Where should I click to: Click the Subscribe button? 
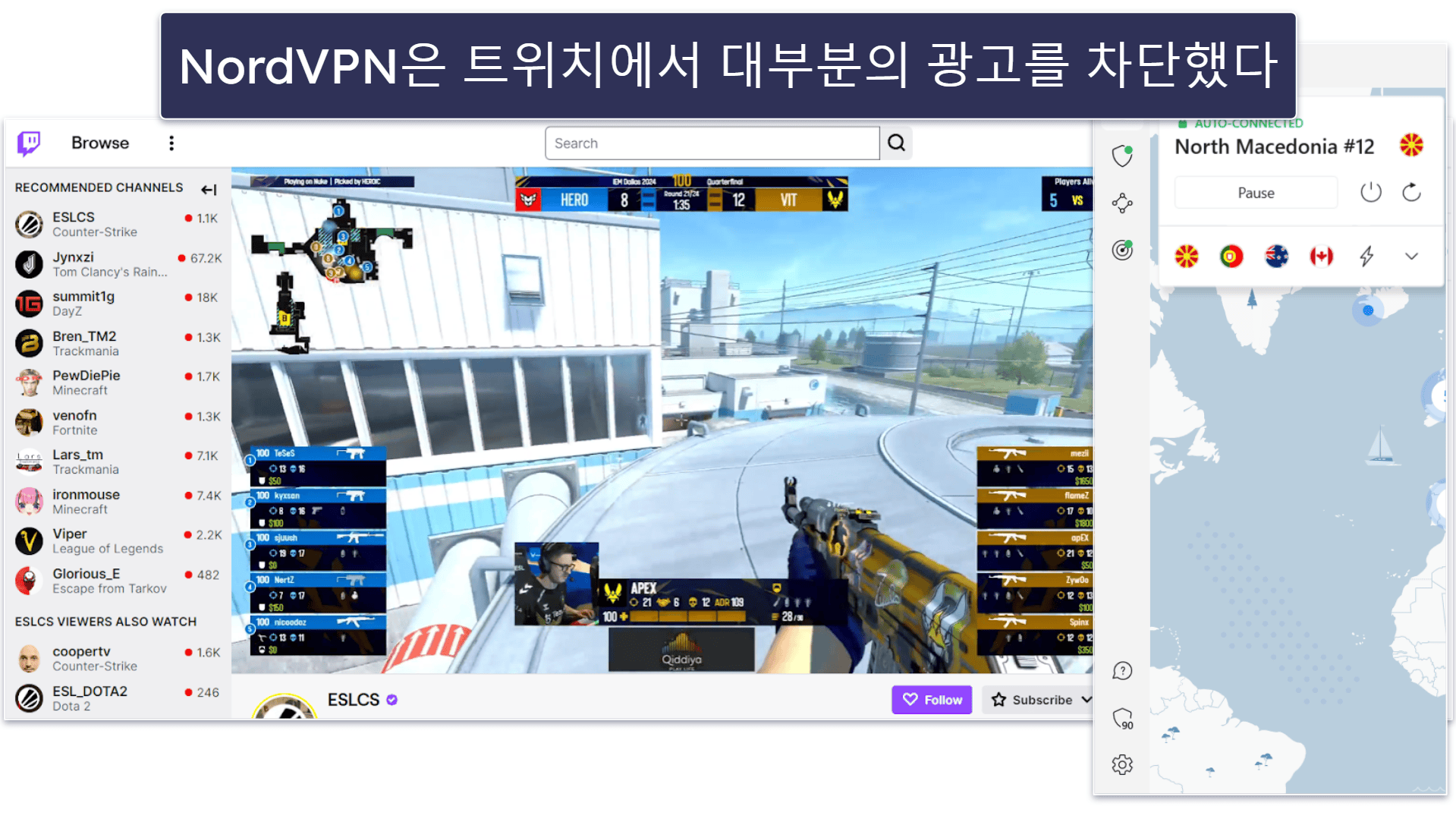1032,700
